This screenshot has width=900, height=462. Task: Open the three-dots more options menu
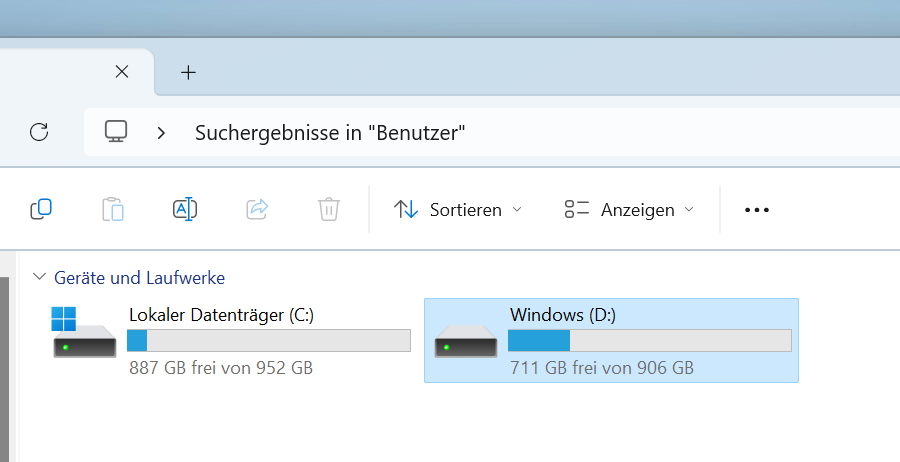[757, 210]
